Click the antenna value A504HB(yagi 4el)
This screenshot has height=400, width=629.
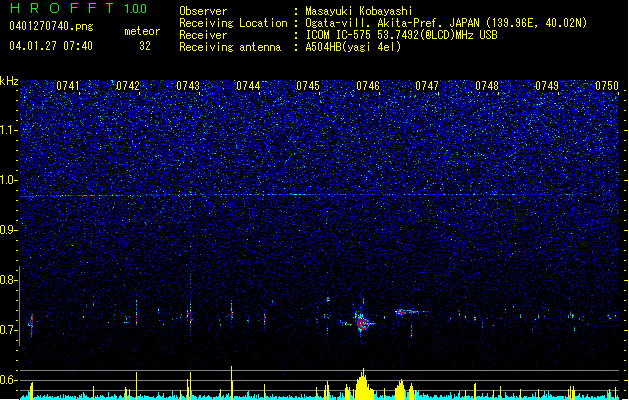click(x=353, y=47)
